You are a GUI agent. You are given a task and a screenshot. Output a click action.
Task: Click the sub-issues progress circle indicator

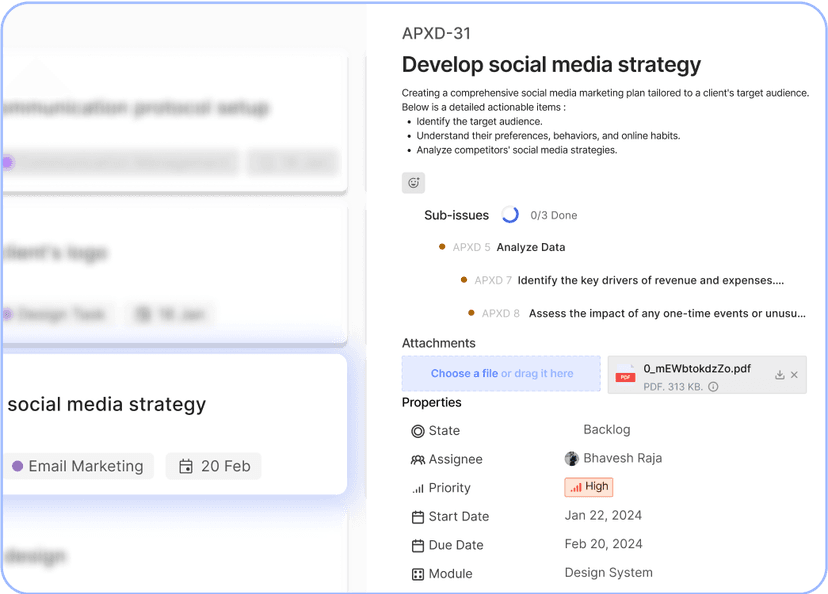pos(510,215)
